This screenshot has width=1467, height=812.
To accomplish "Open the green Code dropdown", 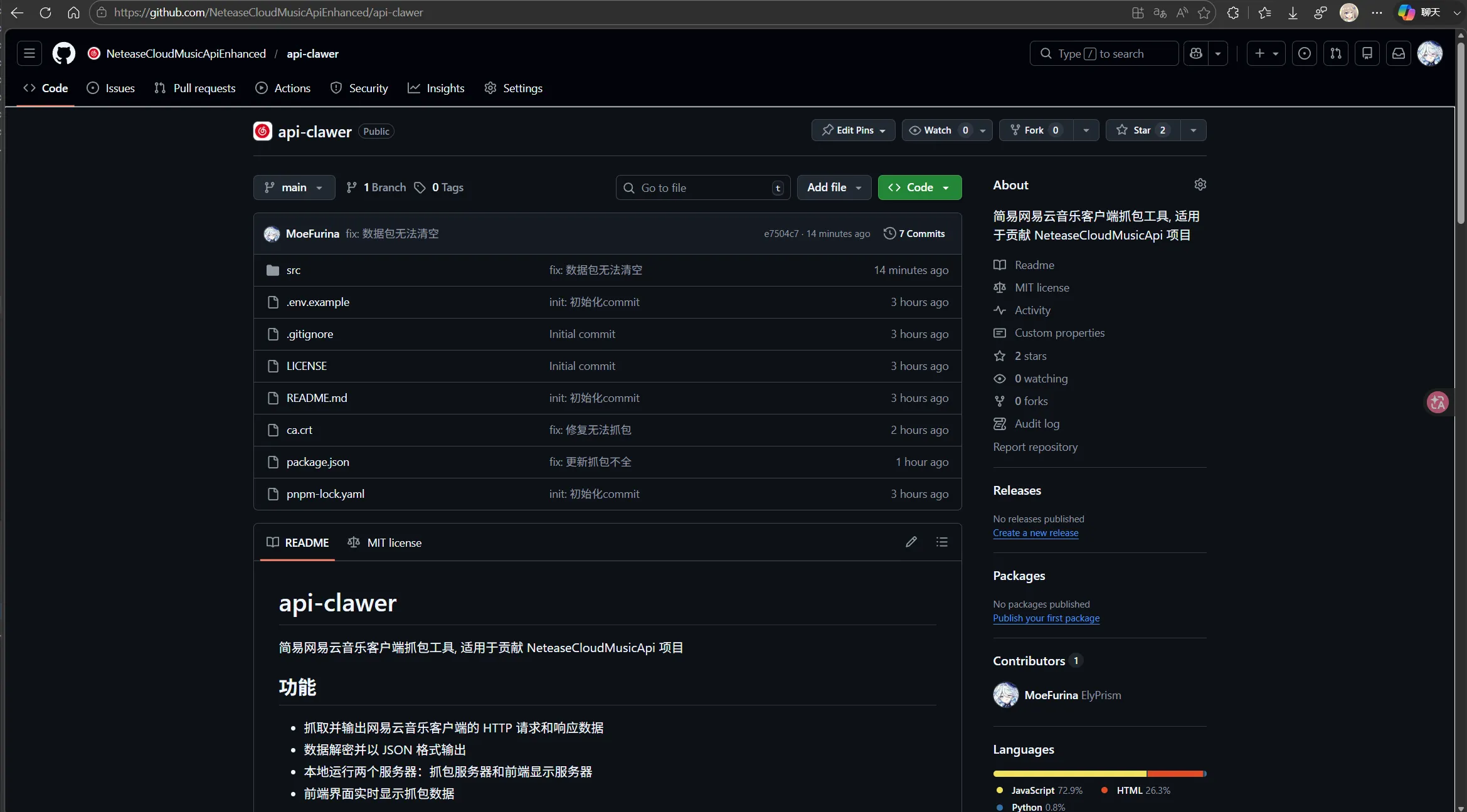I will coord(919,187).
